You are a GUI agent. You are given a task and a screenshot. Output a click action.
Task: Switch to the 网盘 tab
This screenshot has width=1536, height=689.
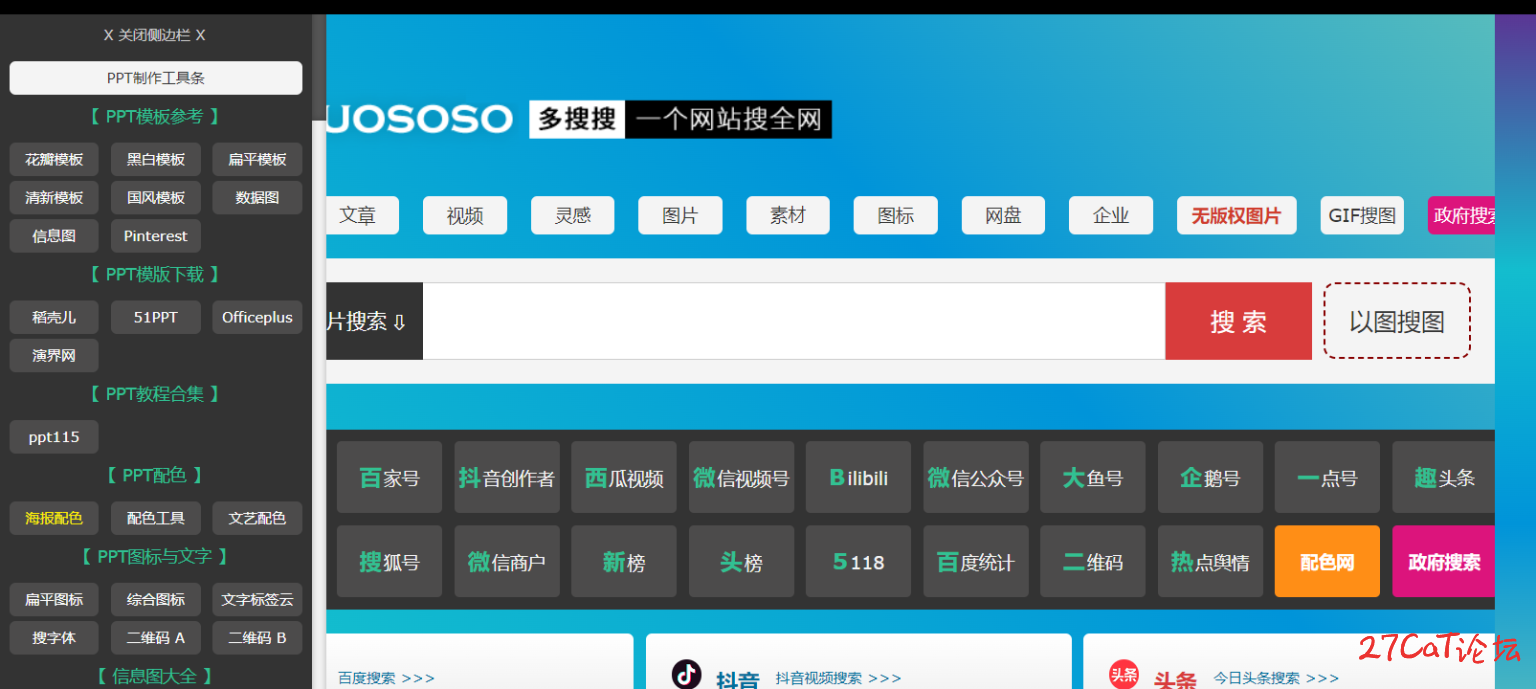click(1003, 215)
